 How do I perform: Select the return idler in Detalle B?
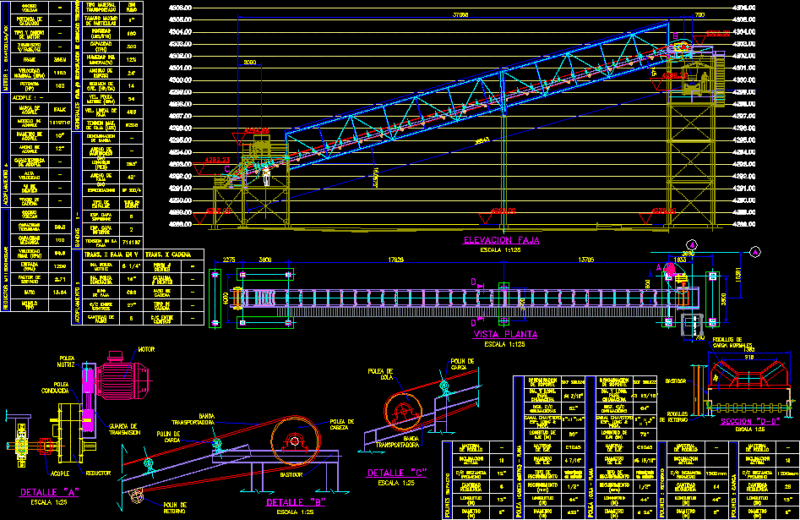(x=137, y=495)
